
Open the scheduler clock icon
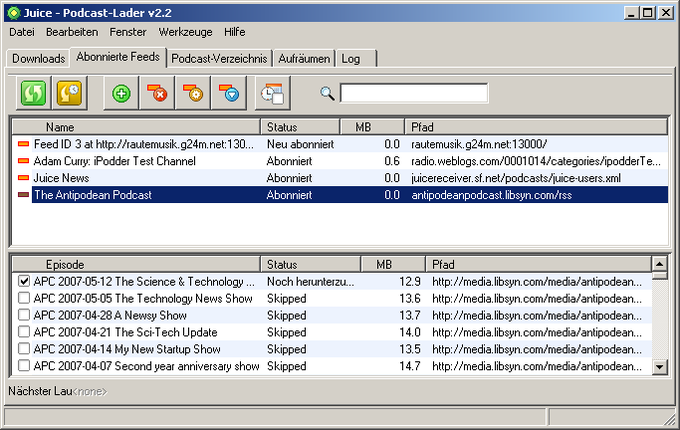tap(272, 93)
